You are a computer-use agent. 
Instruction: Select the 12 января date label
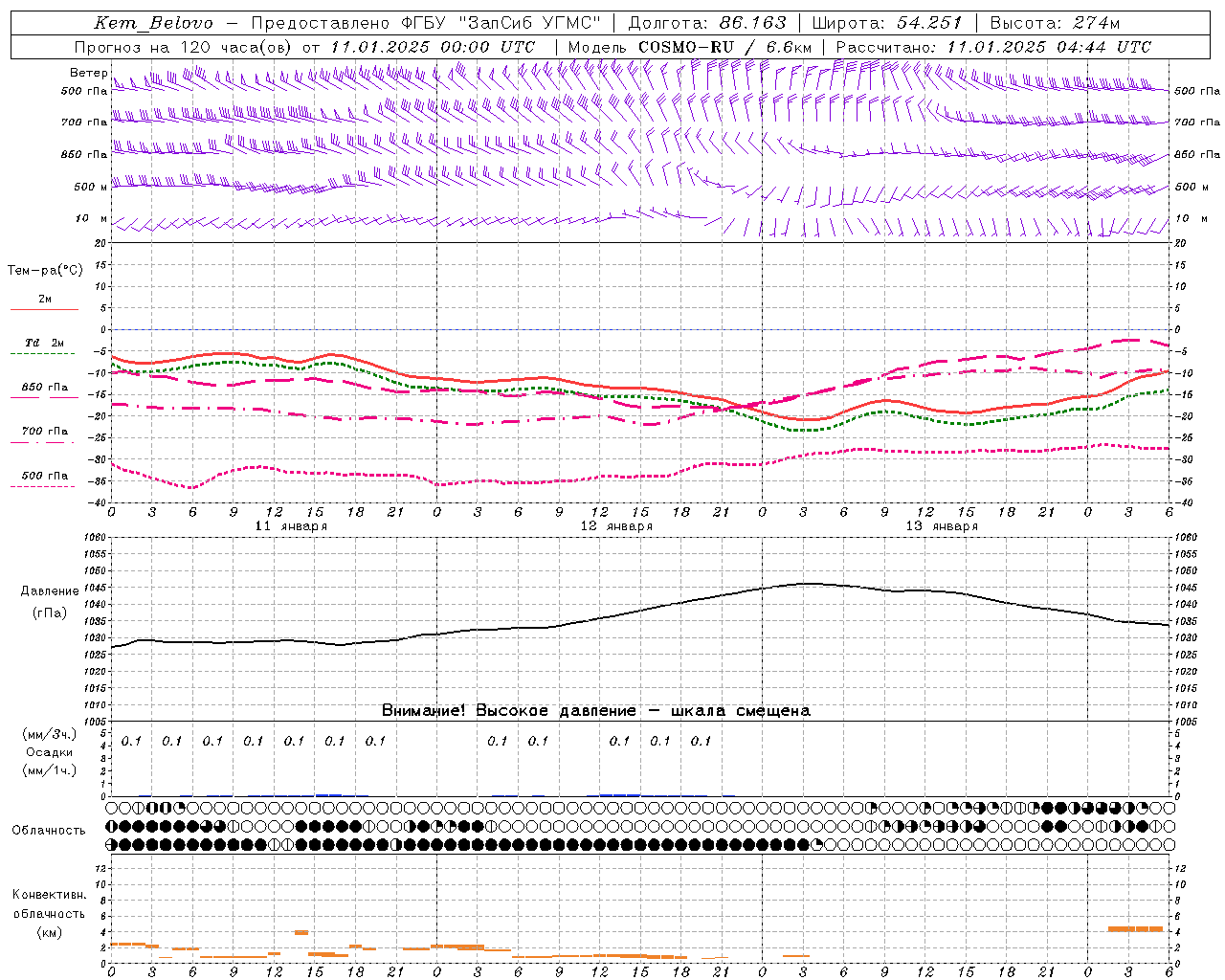[x=616, y=526]
